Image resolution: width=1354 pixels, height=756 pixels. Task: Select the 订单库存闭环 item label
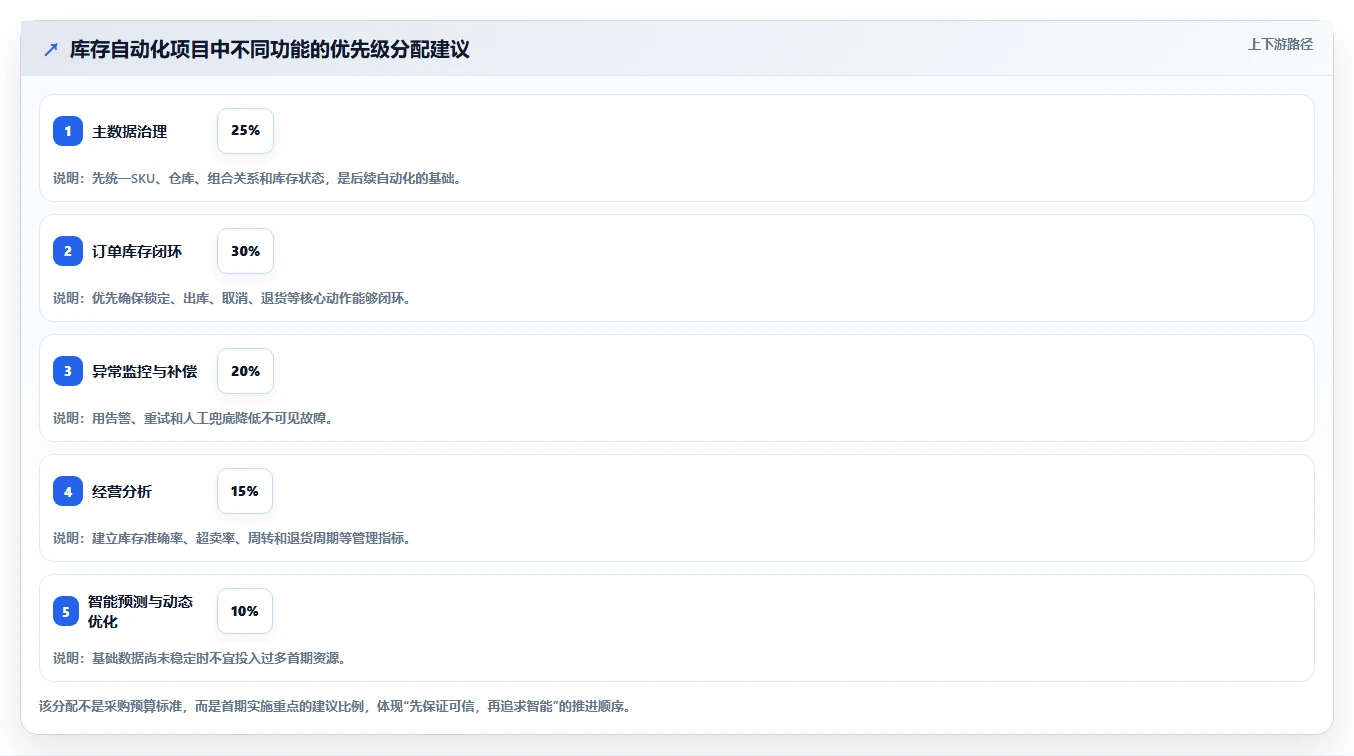[x=137, y=251]
